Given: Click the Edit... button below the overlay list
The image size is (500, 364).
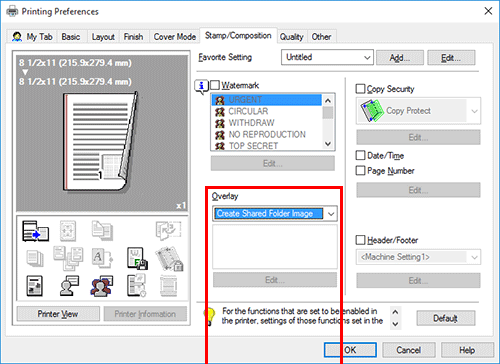Looking at the screenshot, I should 275,280.
